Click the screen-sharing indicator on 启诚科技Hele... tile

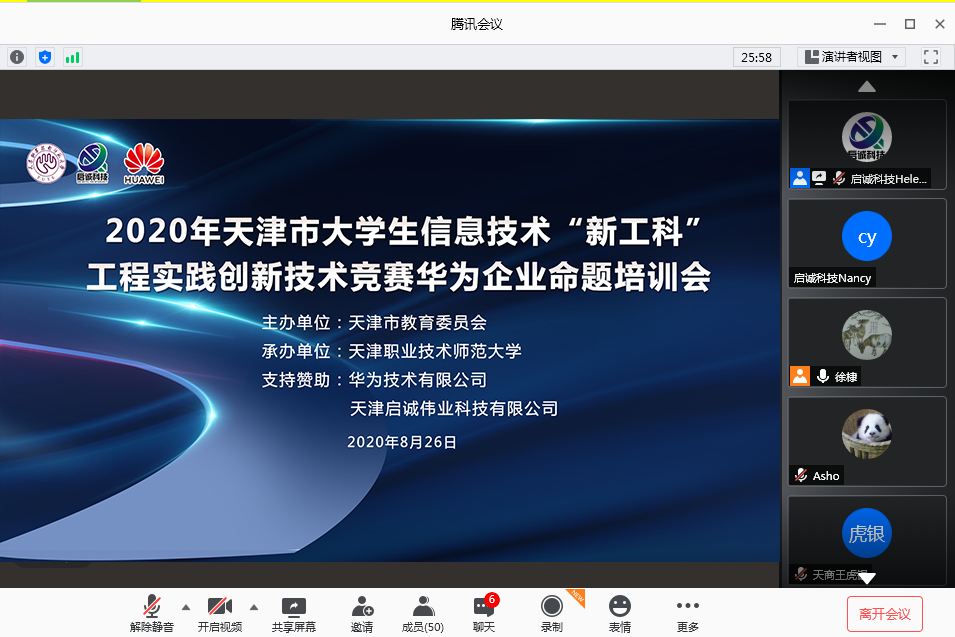(x=819, y=178)
